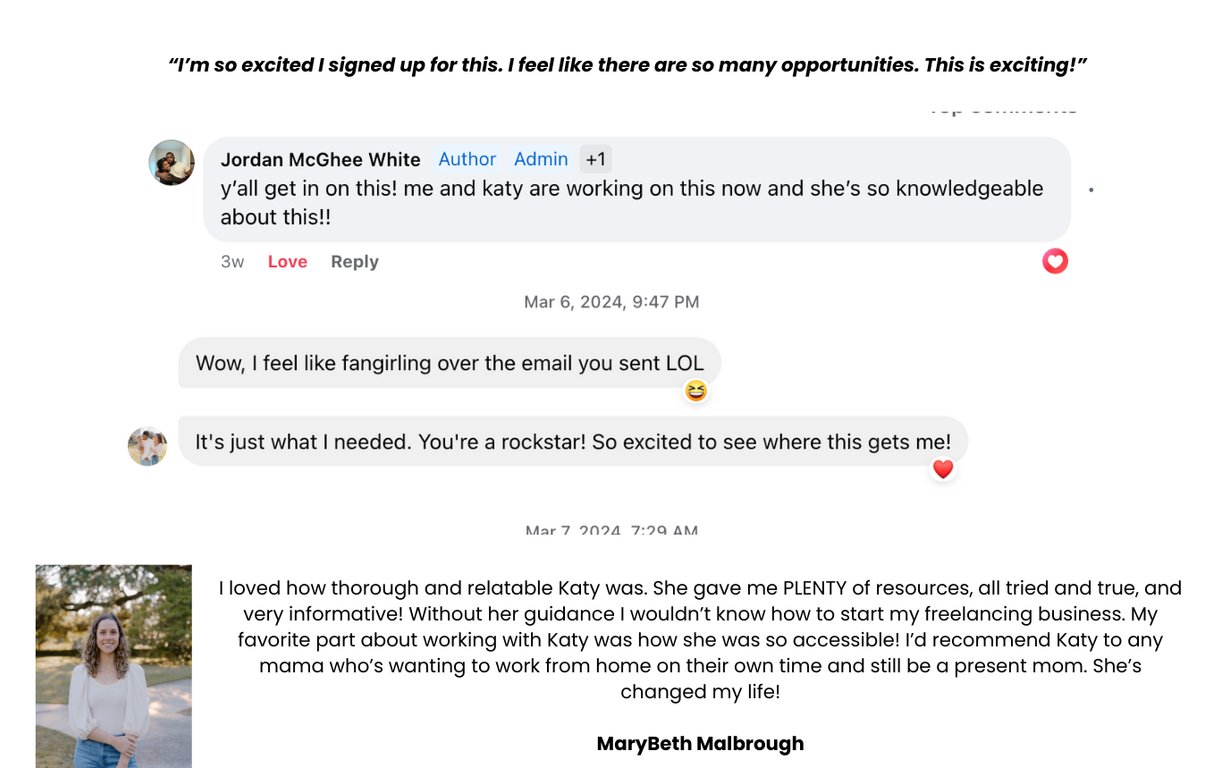Click the small dot options beside comment
Screen dimensions: 1221x768
pyautogui.click(x=1091, y=189)
